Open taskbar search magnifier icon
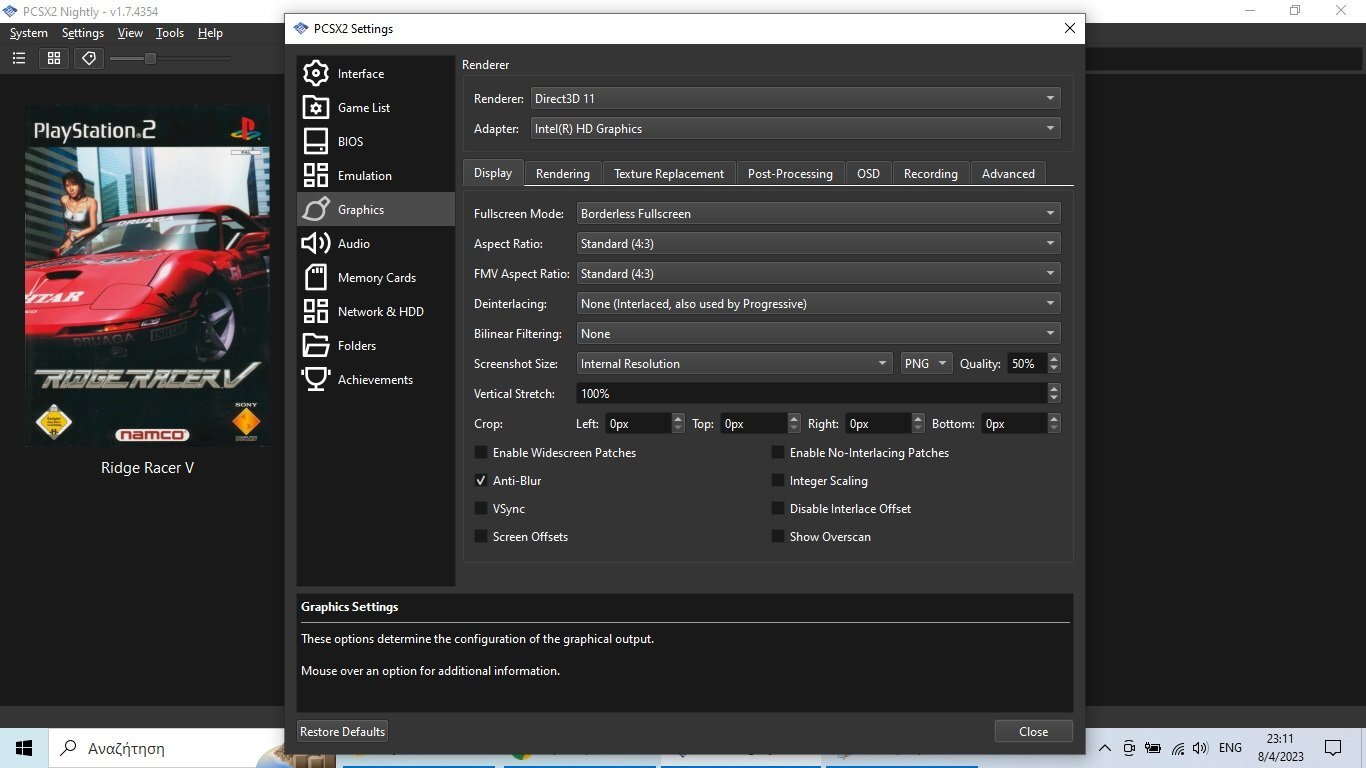The height and width of the screenshot is (768, 1366). click(69, 748)
